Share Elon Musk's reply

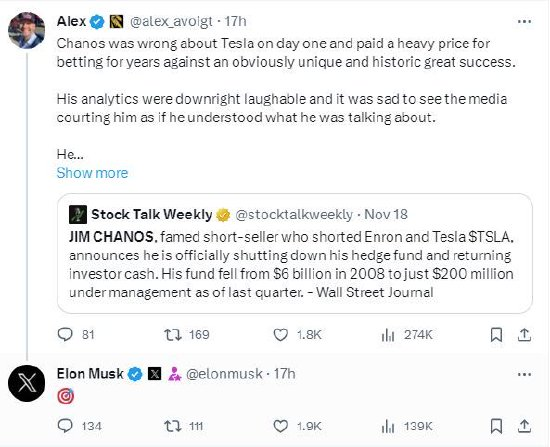pyautogui.click(x=524, y=426)
